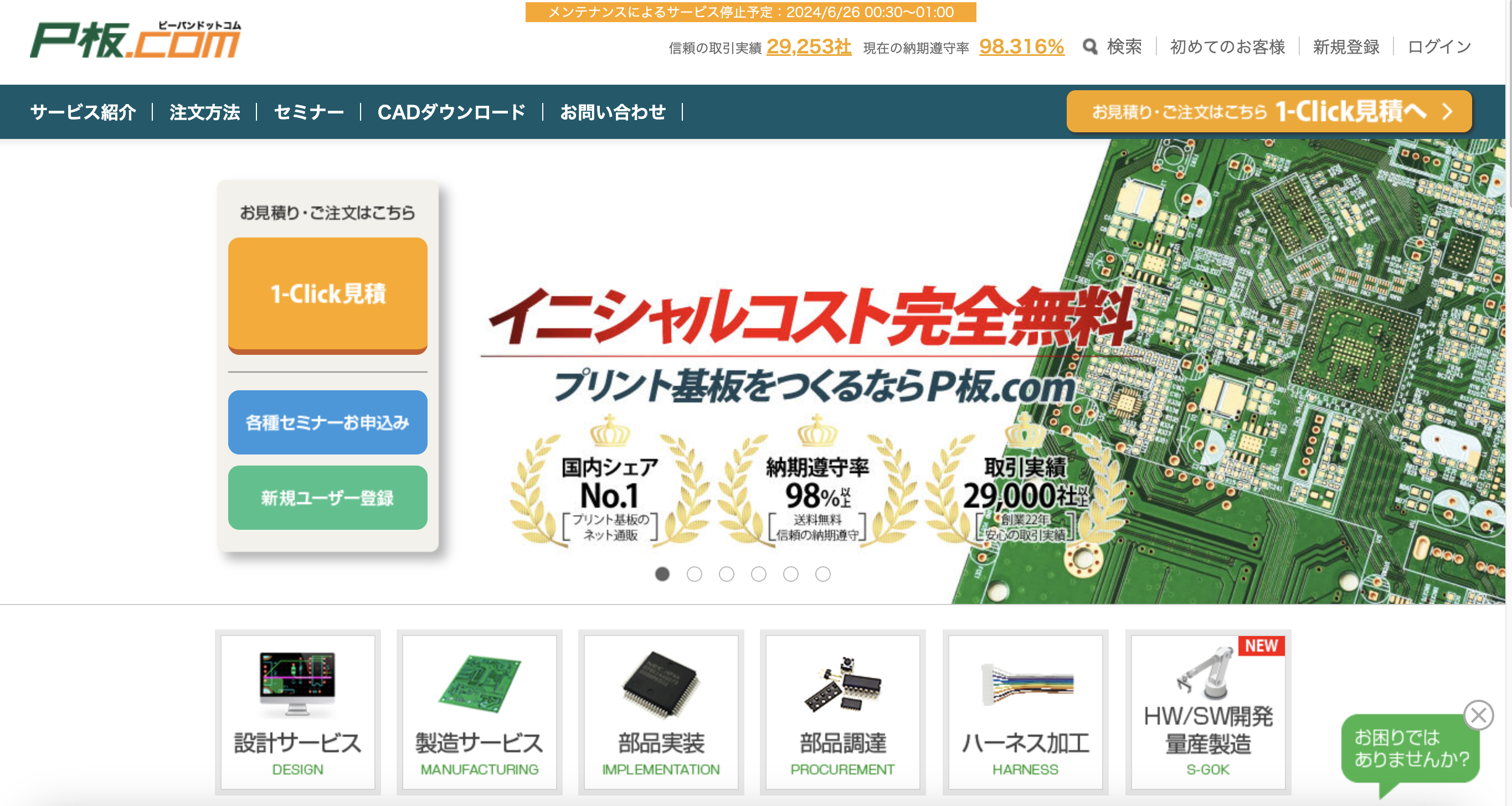This screenshot has height=806, width=1512.
Task: Select sixth carousel slide dot
Action: 823,573
